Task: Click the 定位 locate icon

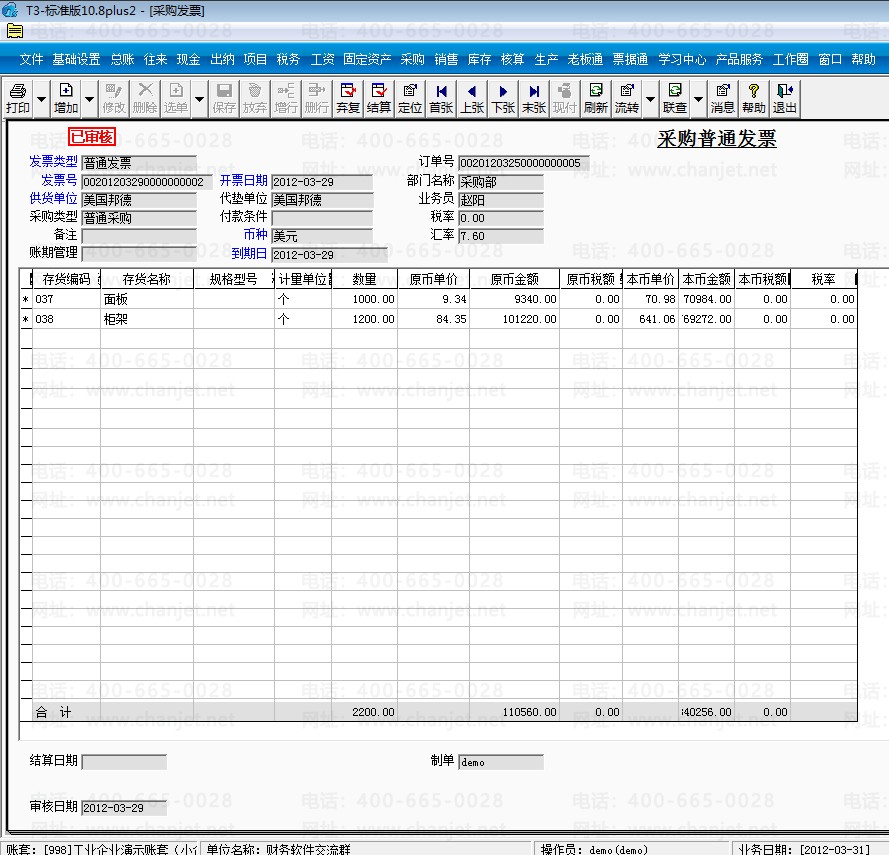Action: pos(409,99)
